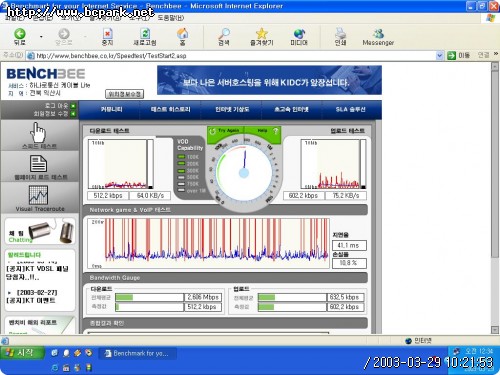The height and width of the screenshot is (375, 500).
Task: Open Visual Traceroute in the sidebar
Action: coord(40,198)
